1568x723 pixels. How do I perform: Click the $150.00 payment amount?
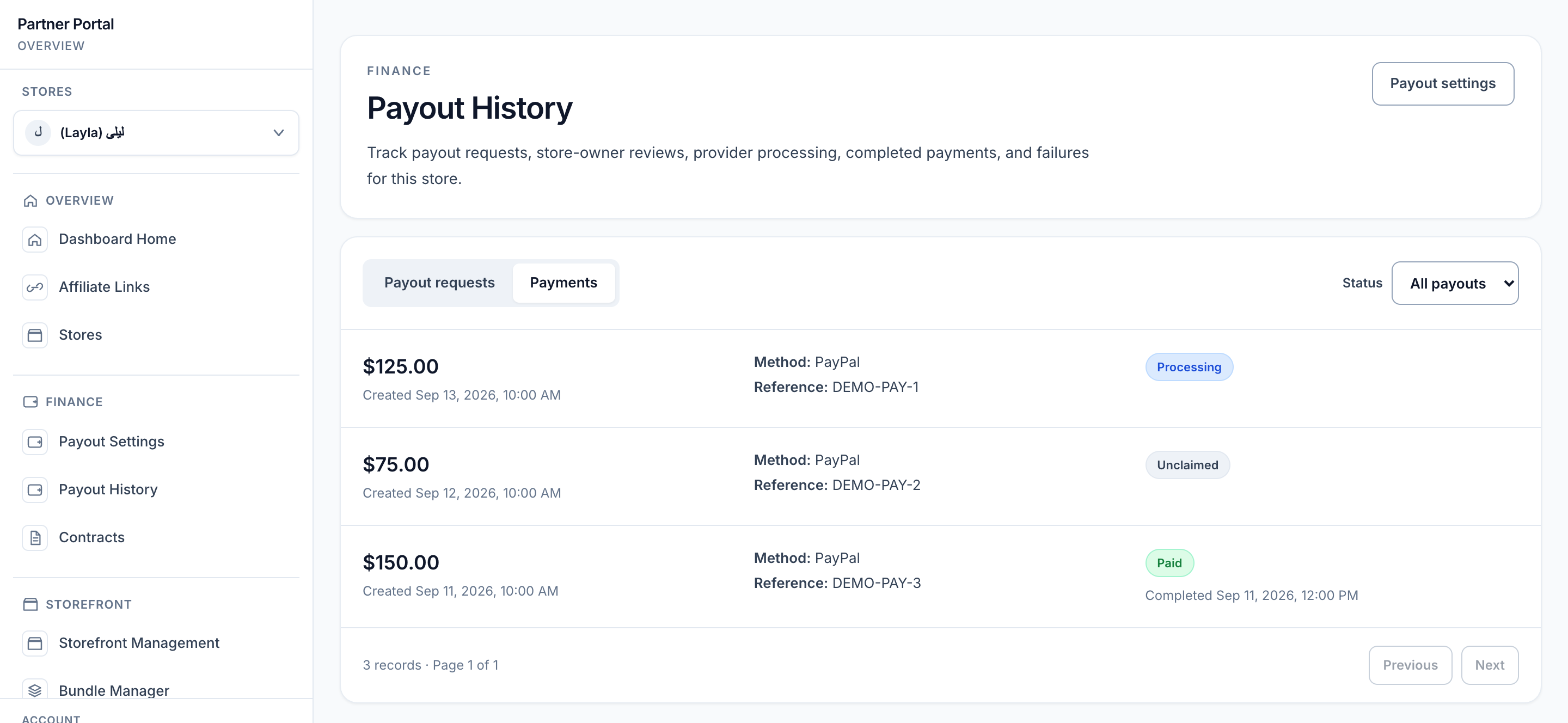(401, 562)
